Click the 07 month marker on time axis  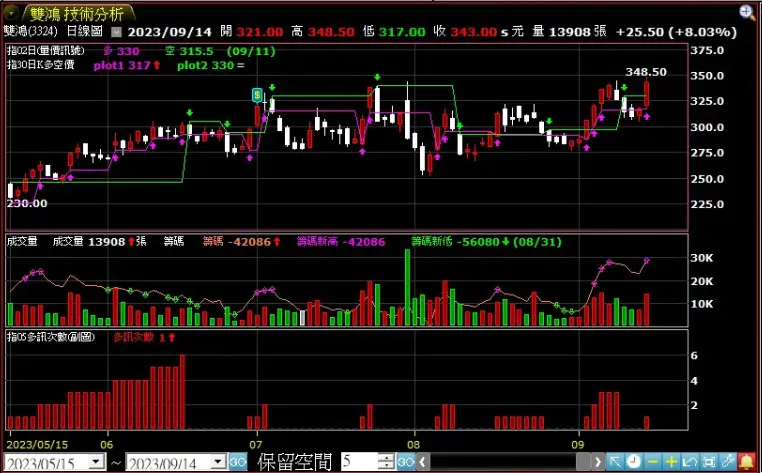click(256, 445)
